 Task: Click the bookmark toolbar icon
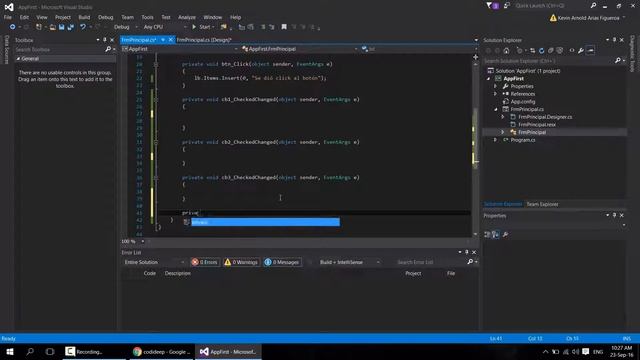pyautogui.click(x=284, y=27)
